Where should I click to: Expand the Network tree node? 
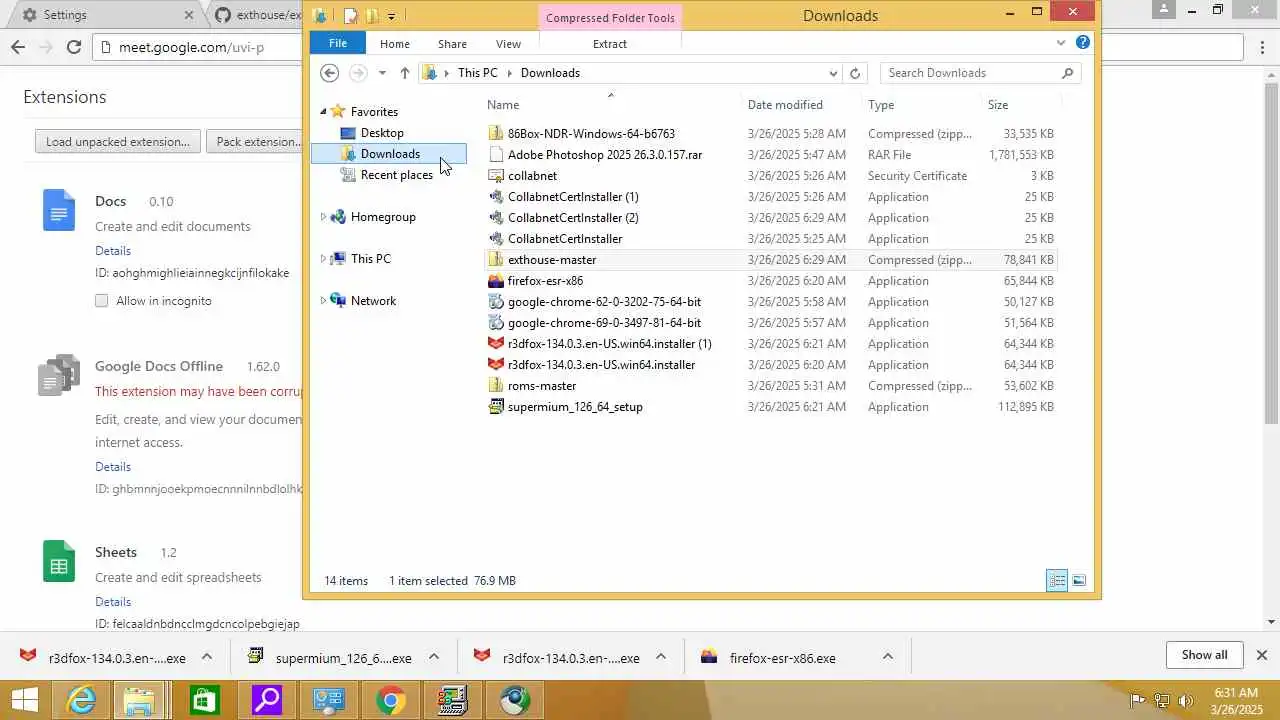pos(323,301)
